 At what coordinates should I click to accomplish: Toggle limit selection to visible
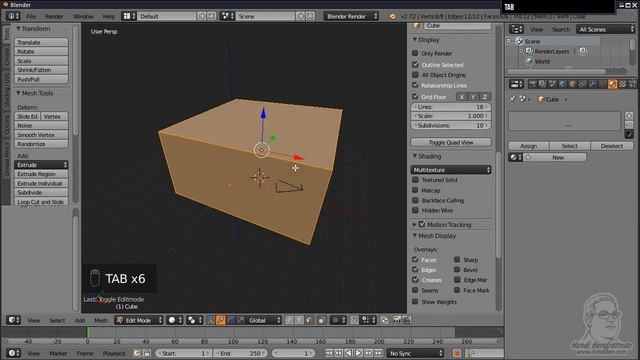(322, 320)
